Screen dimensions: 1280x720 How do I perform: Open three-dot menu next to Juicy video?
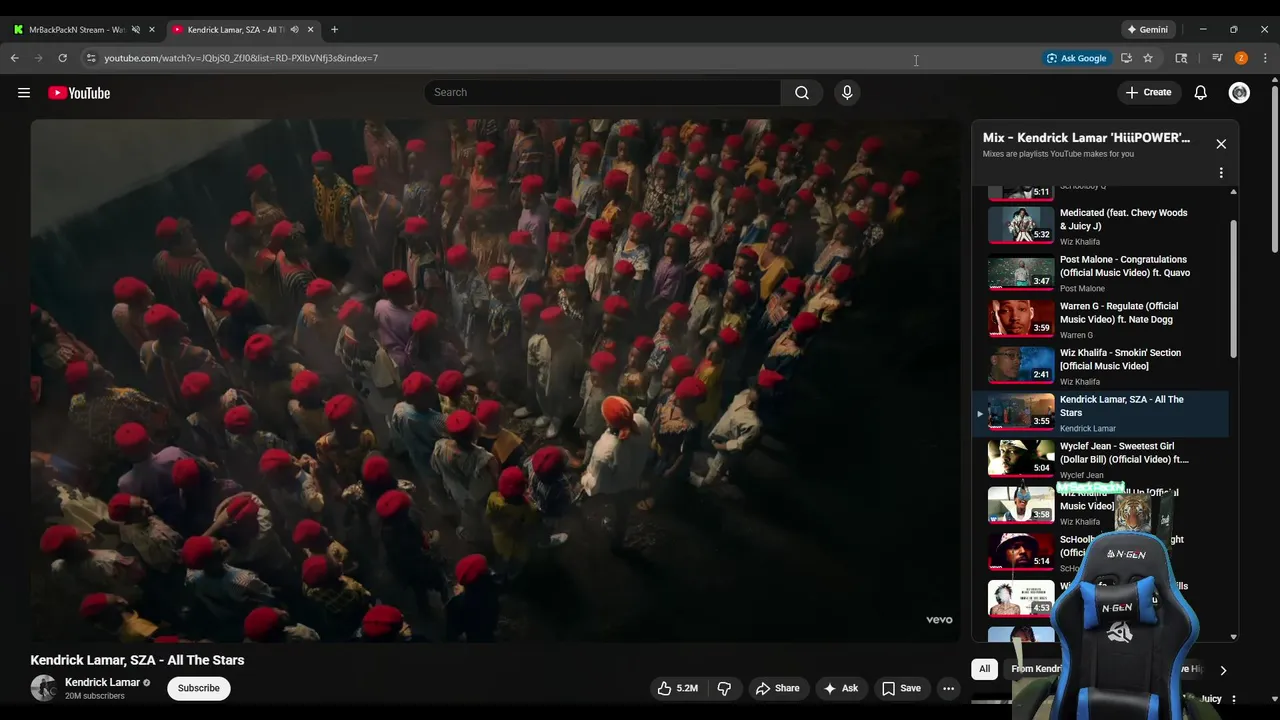click(1234, 699)
